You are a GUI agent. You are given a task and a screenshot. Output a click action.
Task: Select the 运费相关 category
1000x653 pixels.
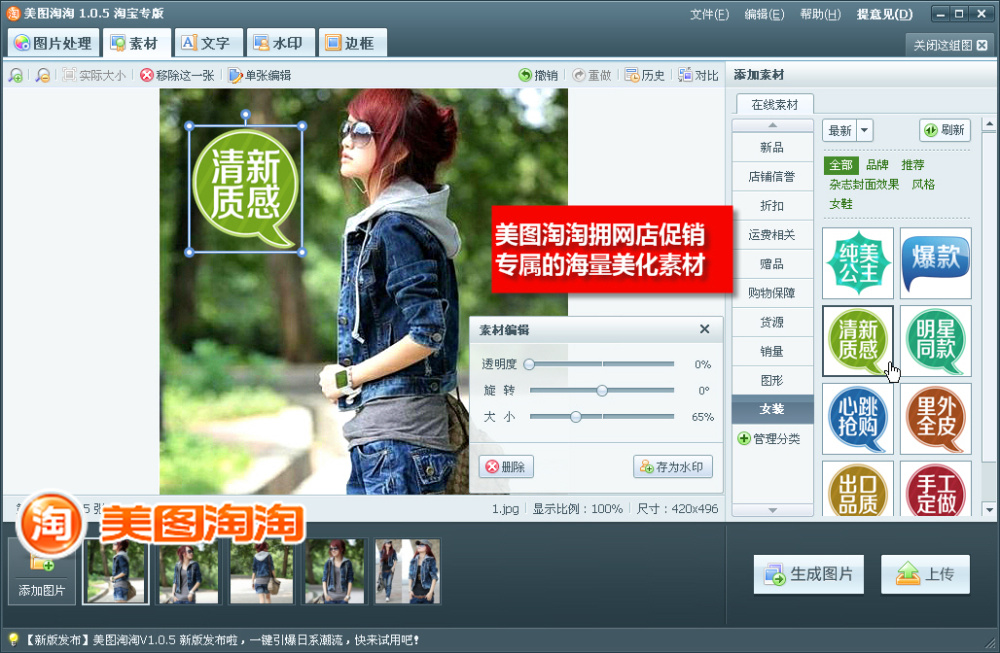point(772,235)
